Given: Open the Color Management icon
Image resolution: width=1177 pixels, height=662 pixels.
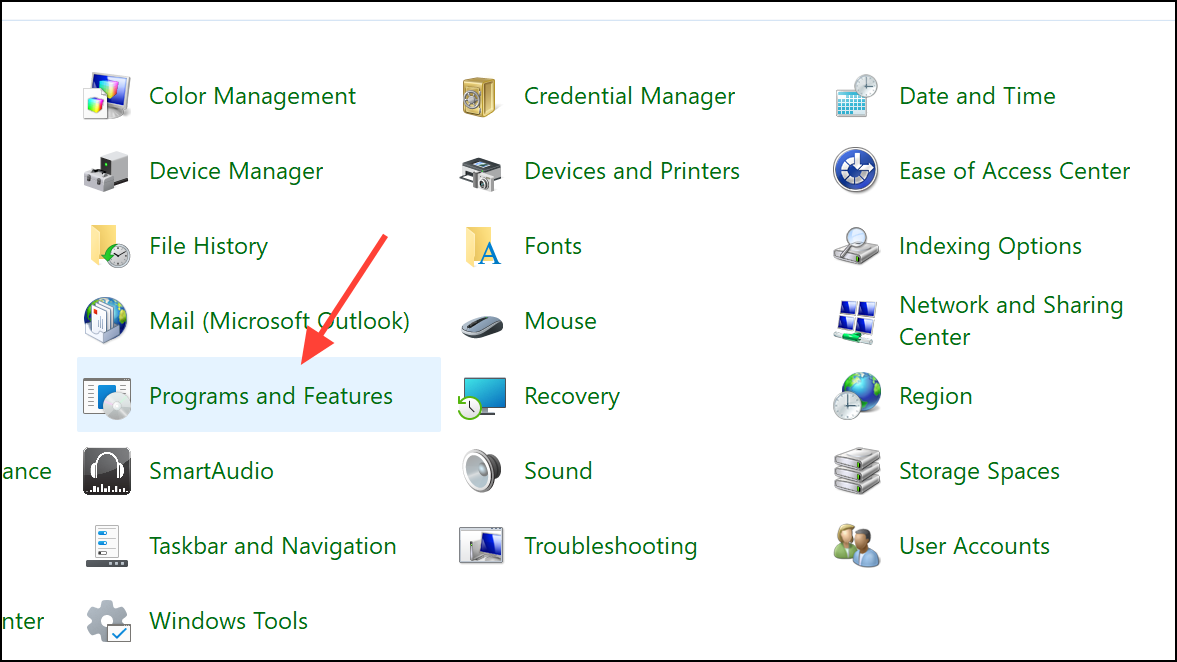Looking at the screenshot, I should [106, 95].
